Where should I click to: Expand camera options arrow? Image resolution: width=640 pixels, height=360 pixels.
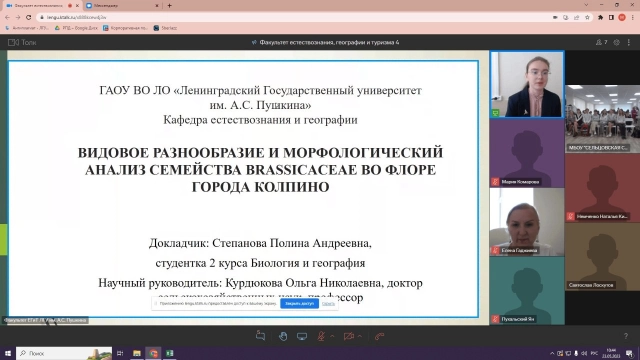360,336
